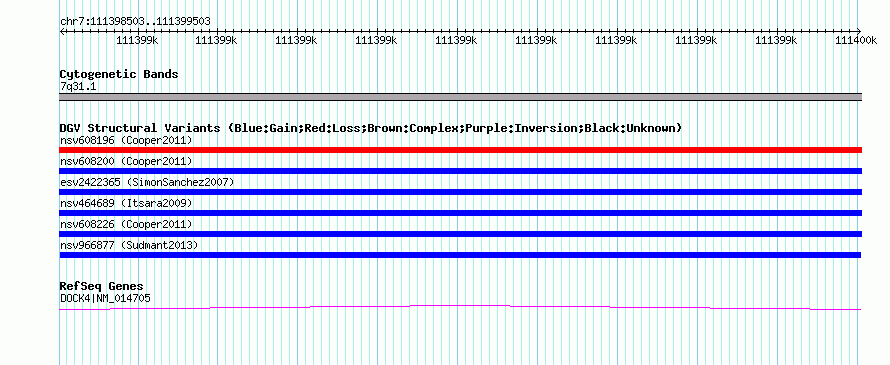The height and width of the screenshot is (365, 890).
Task: Open the nsv608196 (Cooper2011) variant label
Action: pos(126,140)
